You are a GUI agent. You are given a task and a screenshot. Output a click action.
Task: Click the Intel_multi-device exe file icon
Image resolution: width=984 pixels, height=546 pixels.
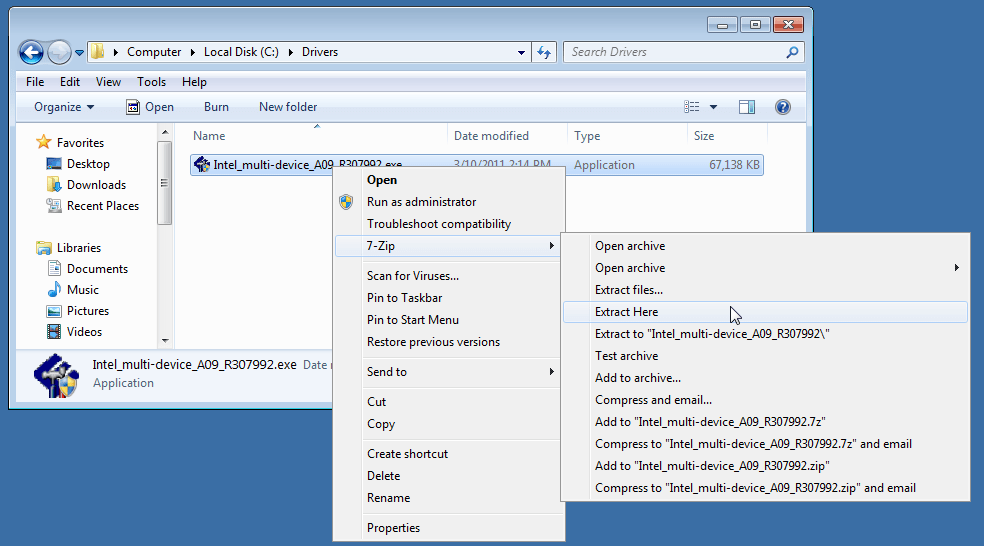[x=201, y=164]
